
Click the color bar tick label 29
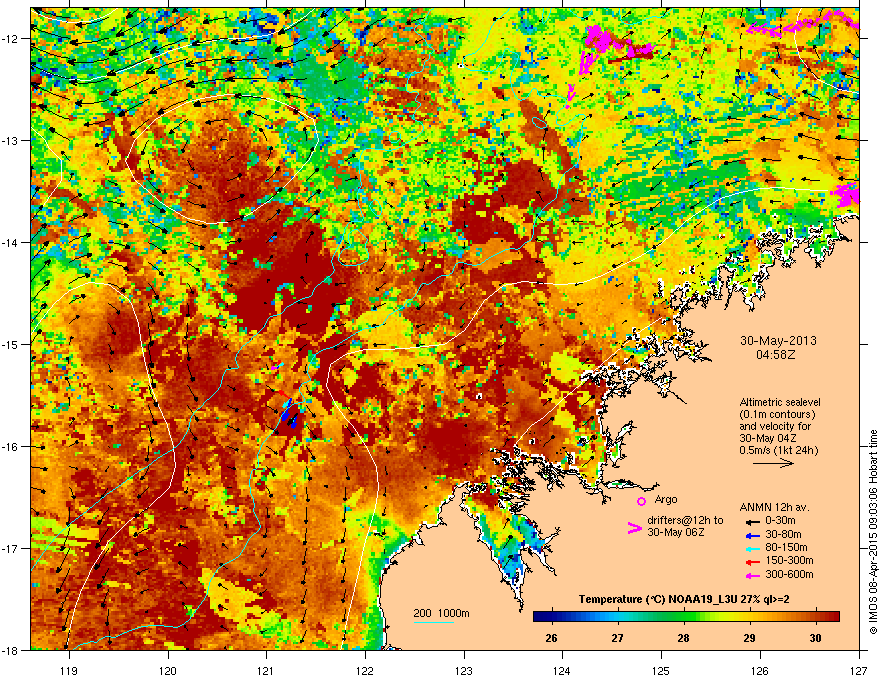749,638
